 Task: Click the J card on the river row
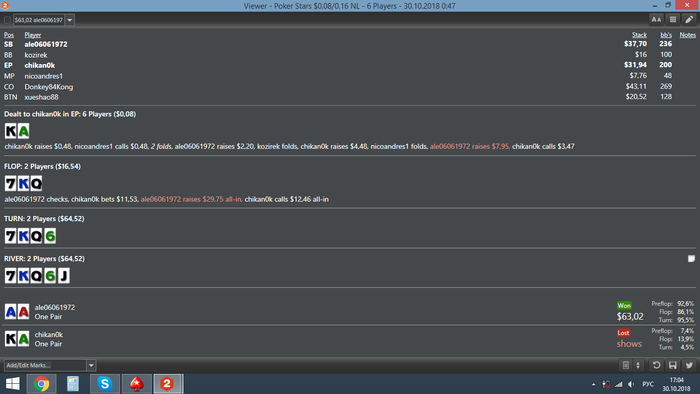[63, 276]
